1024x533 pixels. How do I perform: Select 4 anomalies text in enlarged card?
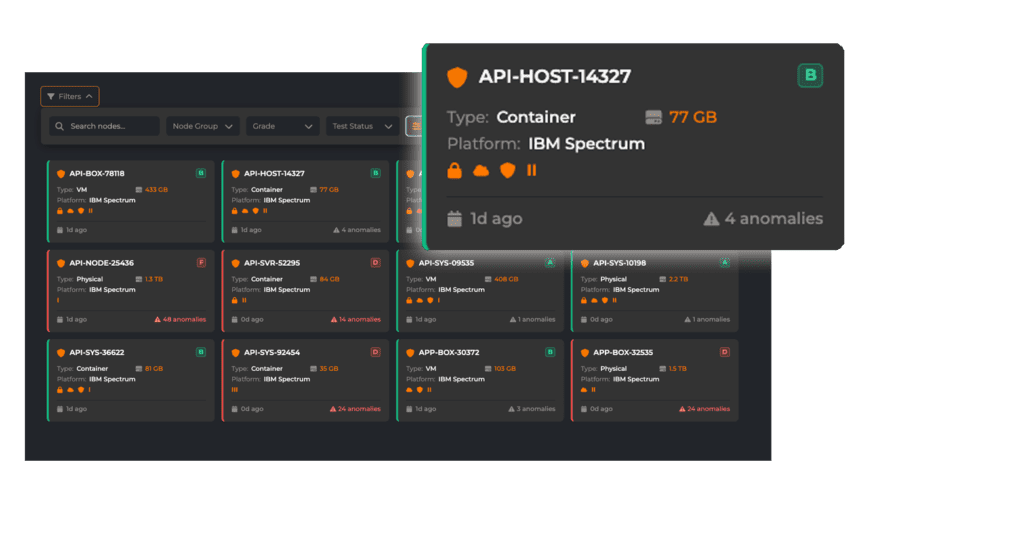(773, 219)
